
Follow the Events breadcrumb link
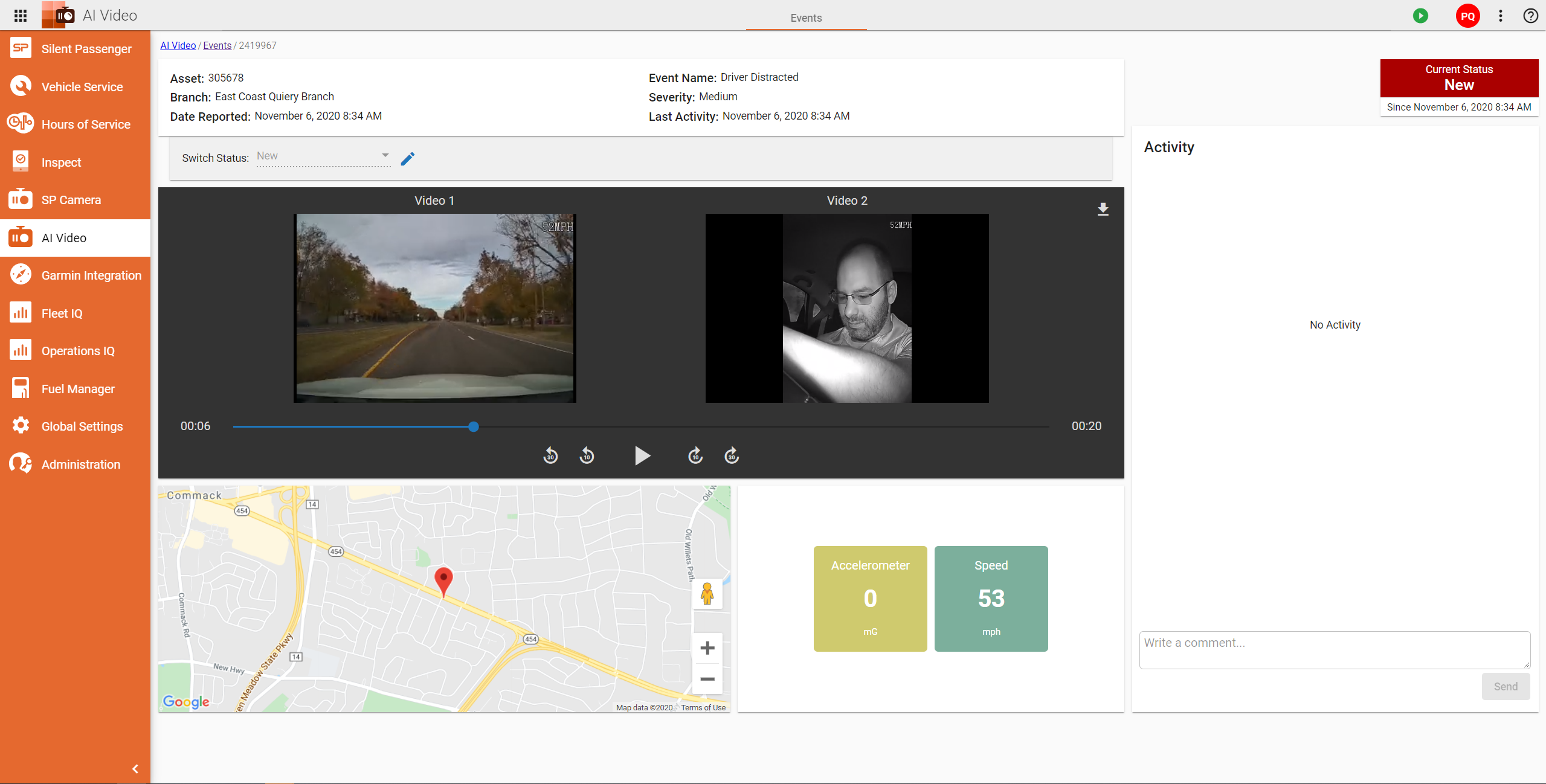(217, 45)
